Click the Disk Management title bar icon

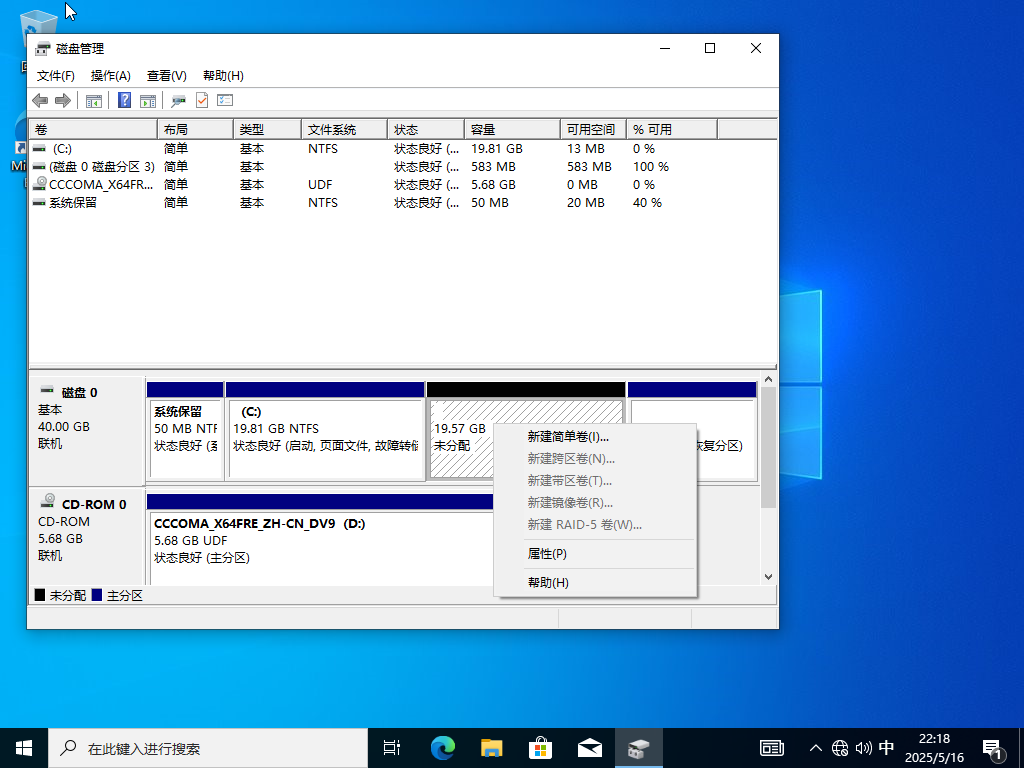pos(42,48)
